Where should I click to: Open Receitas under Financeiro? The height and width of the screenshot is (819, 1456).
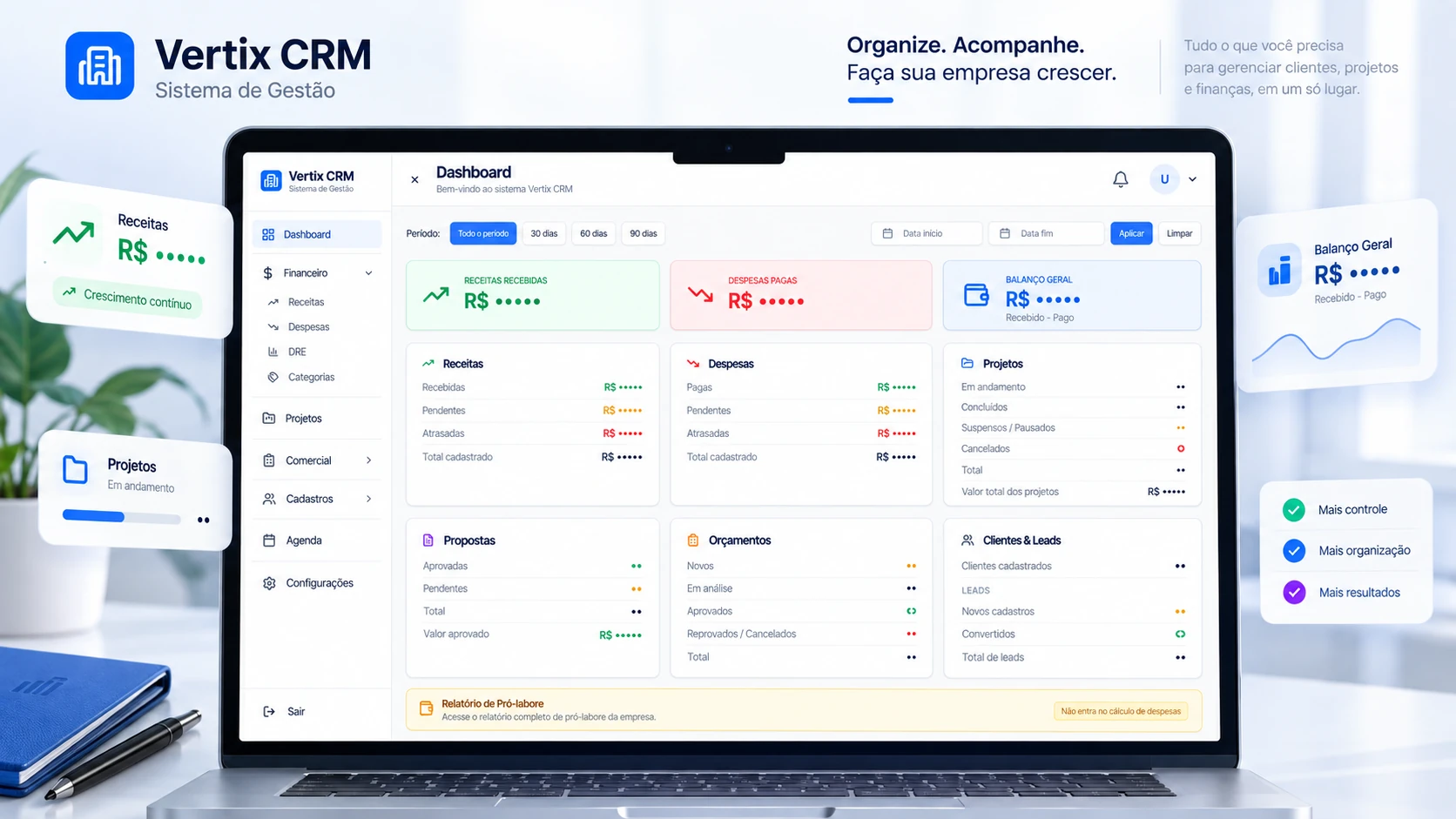[306, 302]
